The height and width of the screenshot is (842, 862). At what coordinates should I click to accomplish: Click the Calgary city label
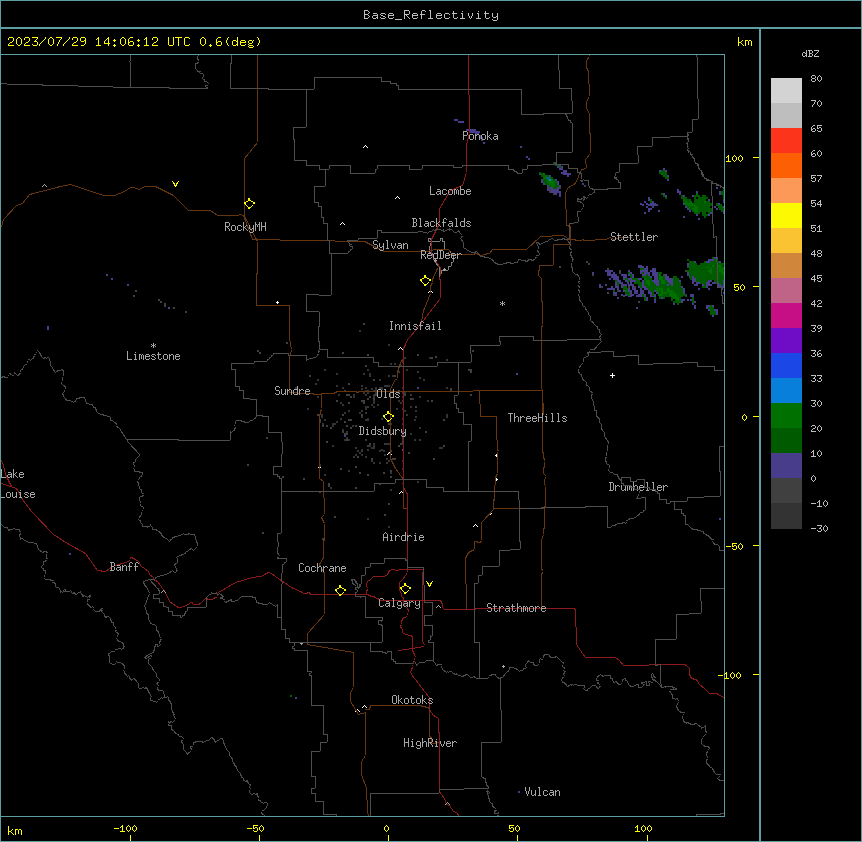400,603
